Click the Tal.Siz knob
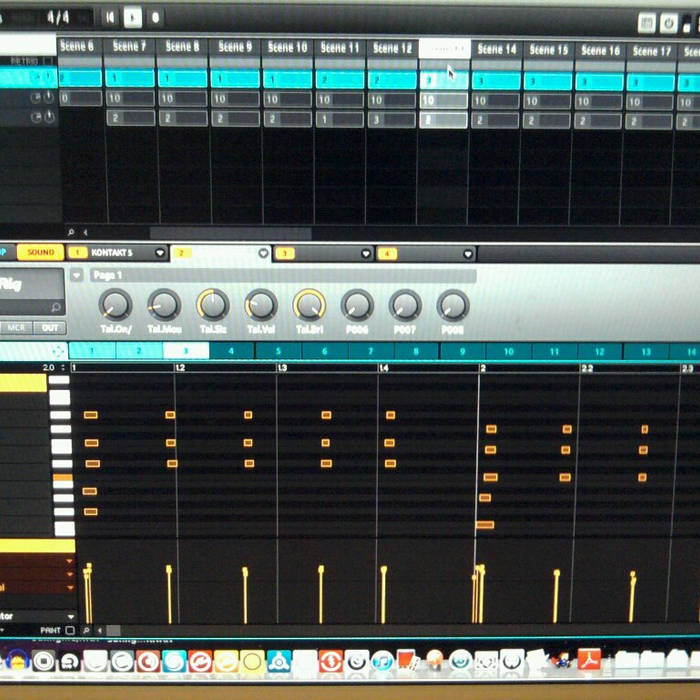 (x=213, y=304)
